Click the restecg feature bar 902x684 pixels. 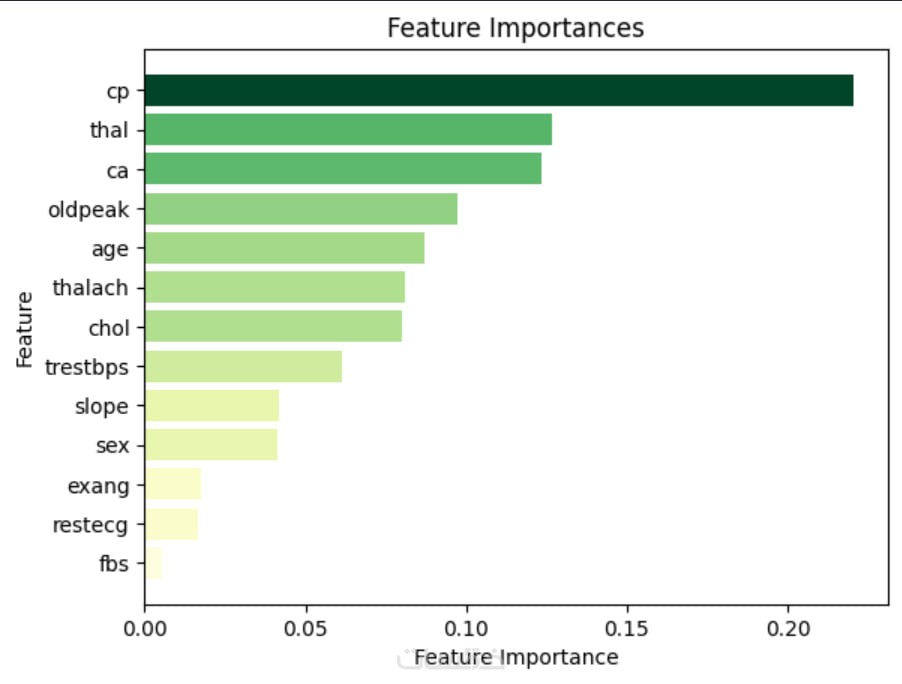pyautogui.click(x=172, y=524)
